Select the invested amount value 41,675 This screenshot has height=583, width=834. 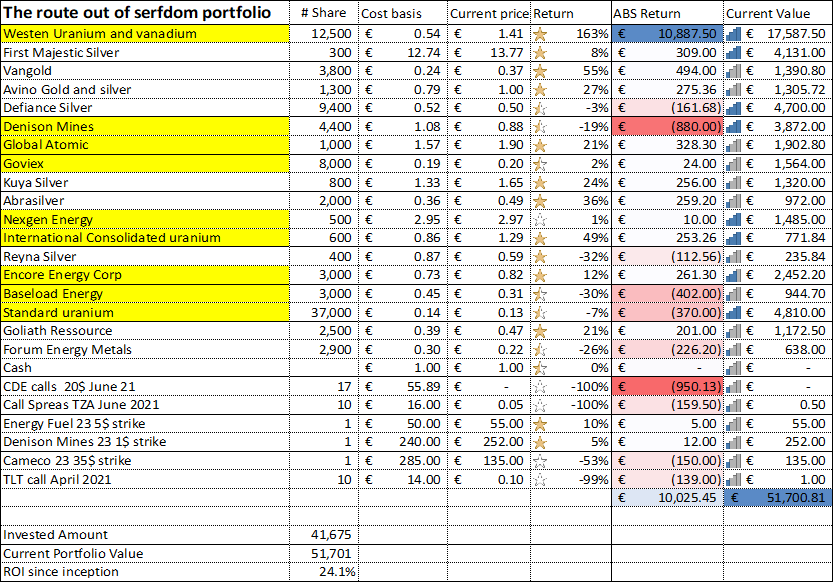coord(331,535)
